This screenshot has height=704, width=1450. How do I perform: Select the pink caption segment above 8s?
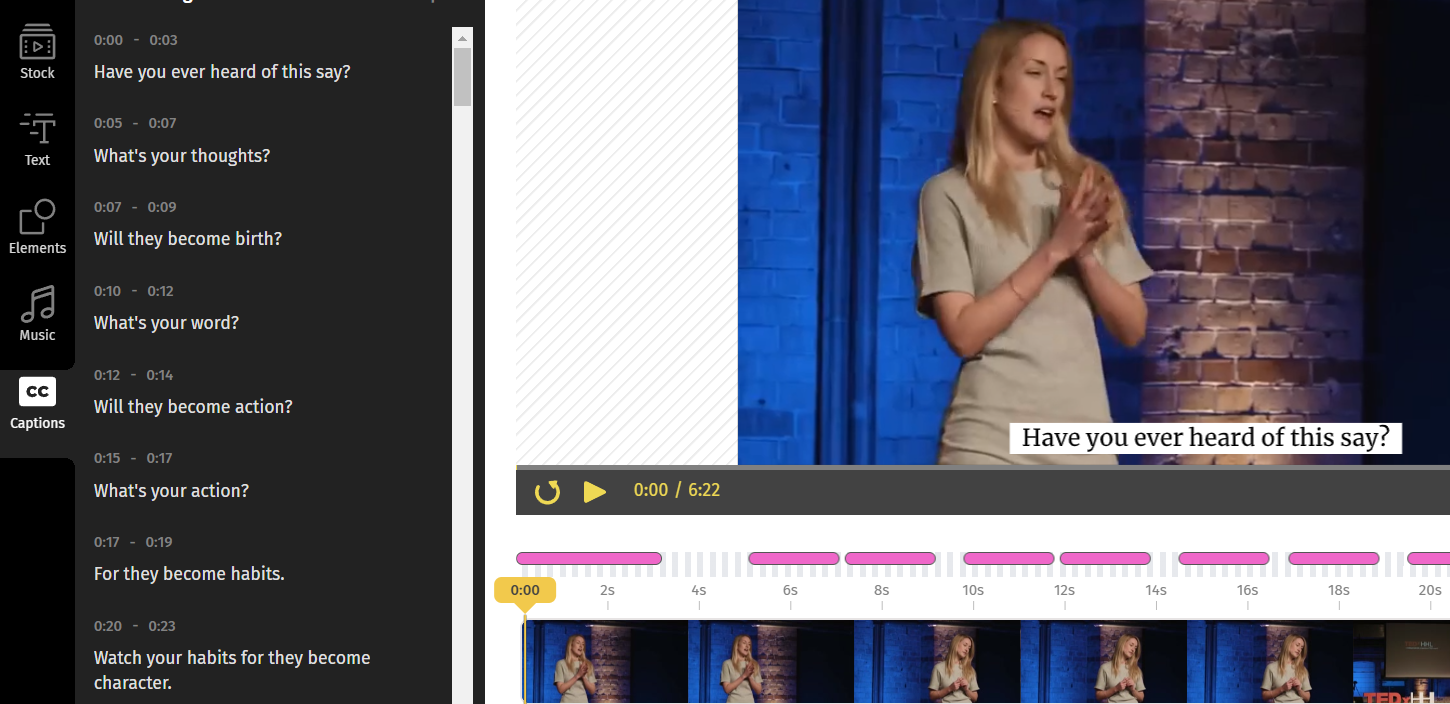click(890, 558)
